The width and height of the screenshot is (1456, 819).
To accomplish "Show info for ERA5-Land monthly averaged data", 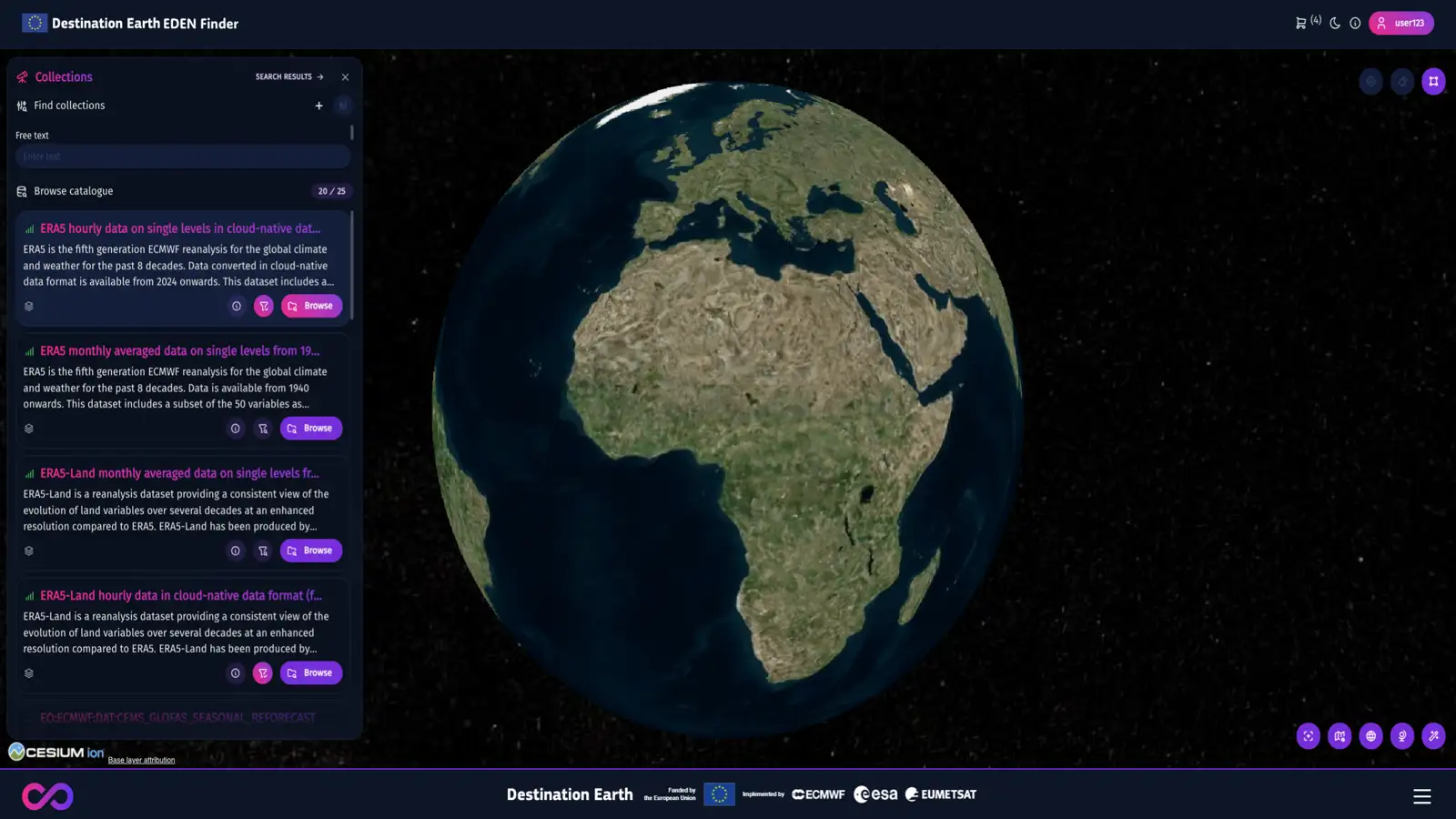I will (236, 551).
